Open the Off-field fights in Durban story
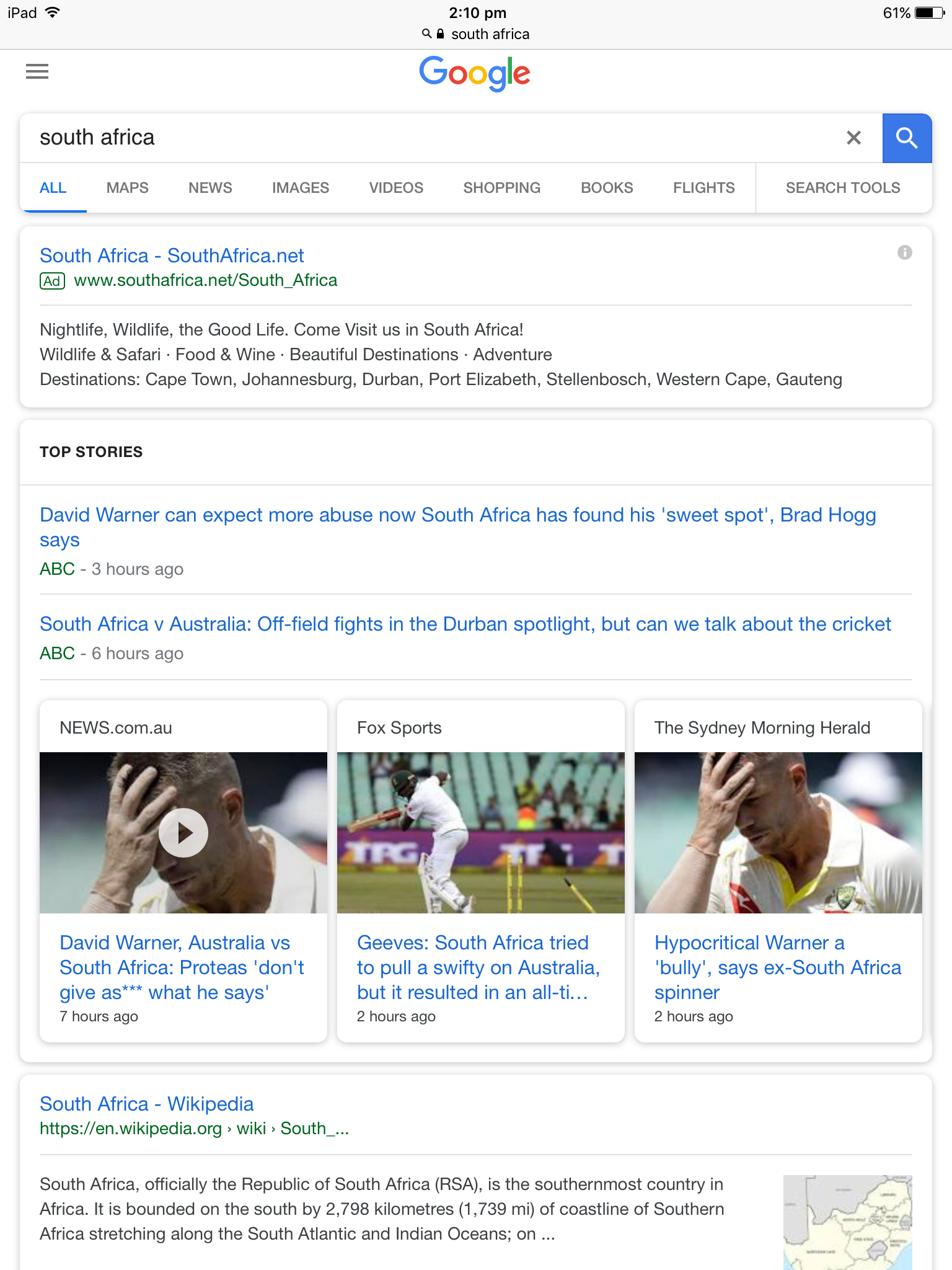The image size is (952, 1270). pyautogui.click(x=465, y=624)
